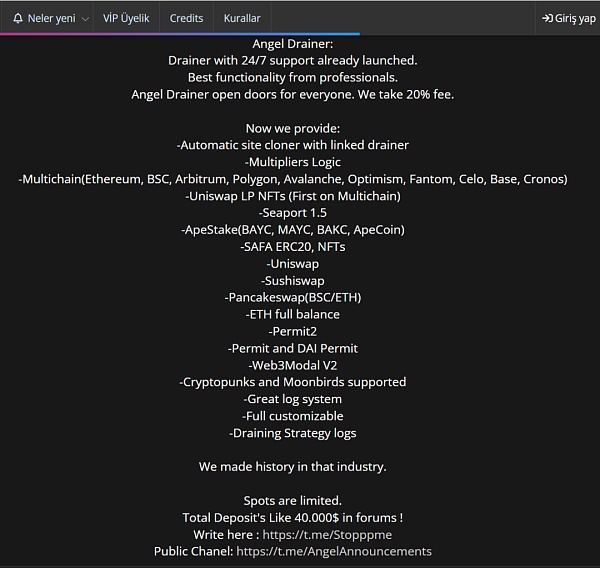This screenshot has width=600, height=568.
Task: Click the 'Web3Modal V2' list entry
Action: tap(292, 365)
